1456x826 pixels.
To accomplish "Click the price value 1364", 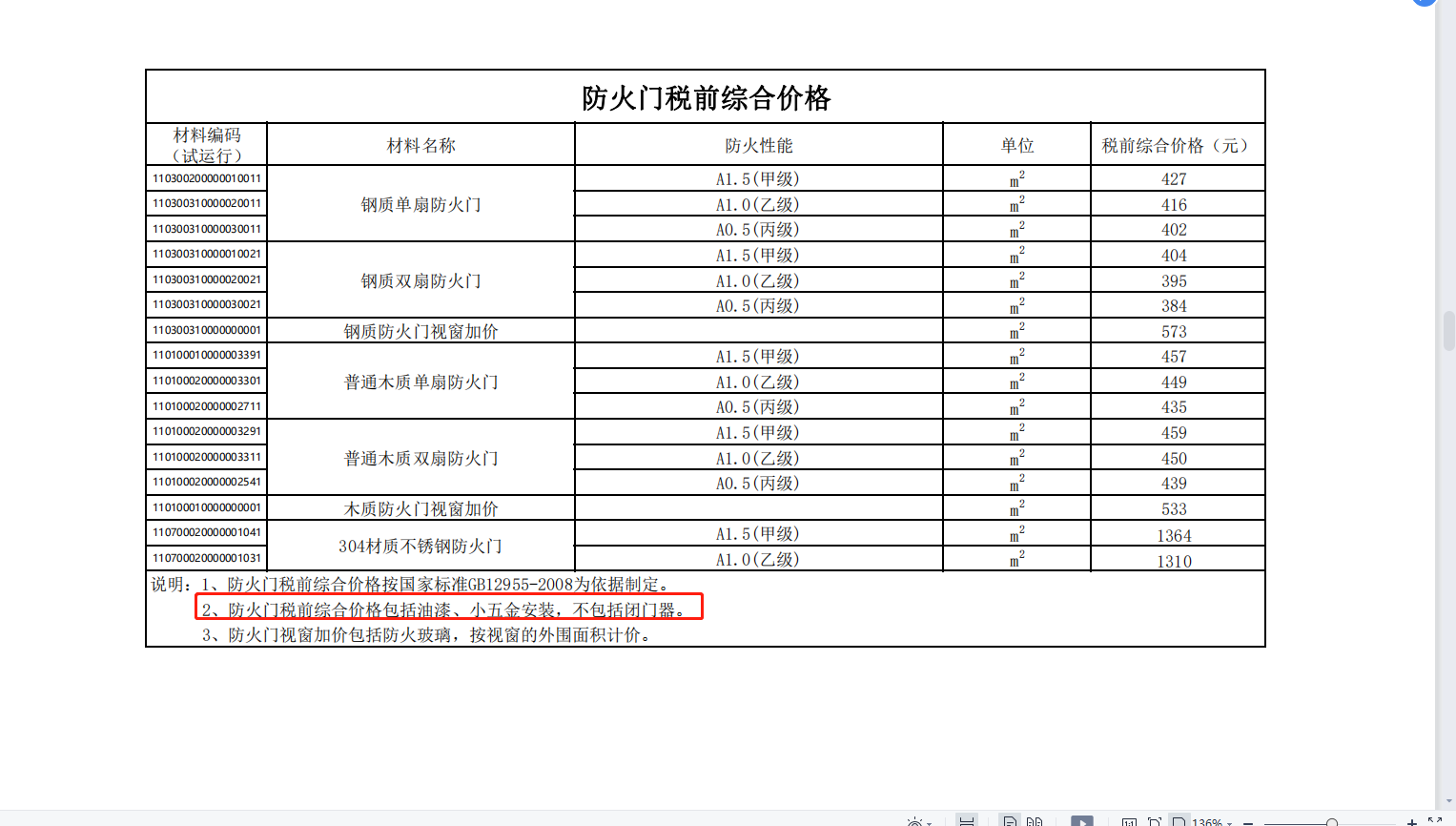I will [x=1174, y=536].
